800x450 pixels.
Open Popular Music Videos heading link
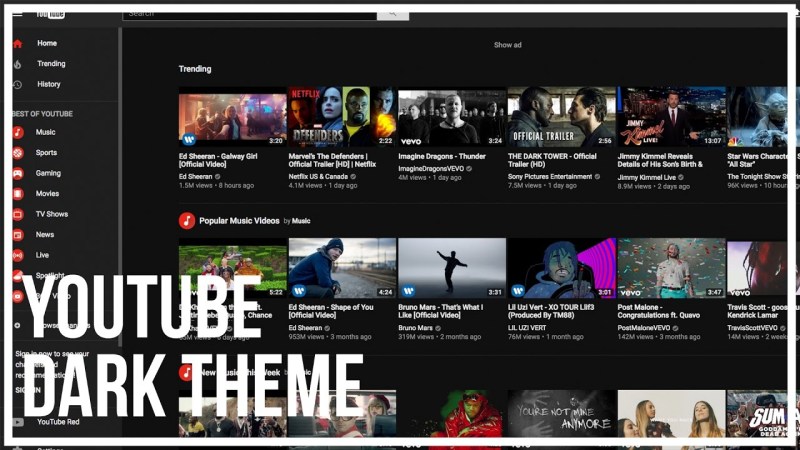239,221
